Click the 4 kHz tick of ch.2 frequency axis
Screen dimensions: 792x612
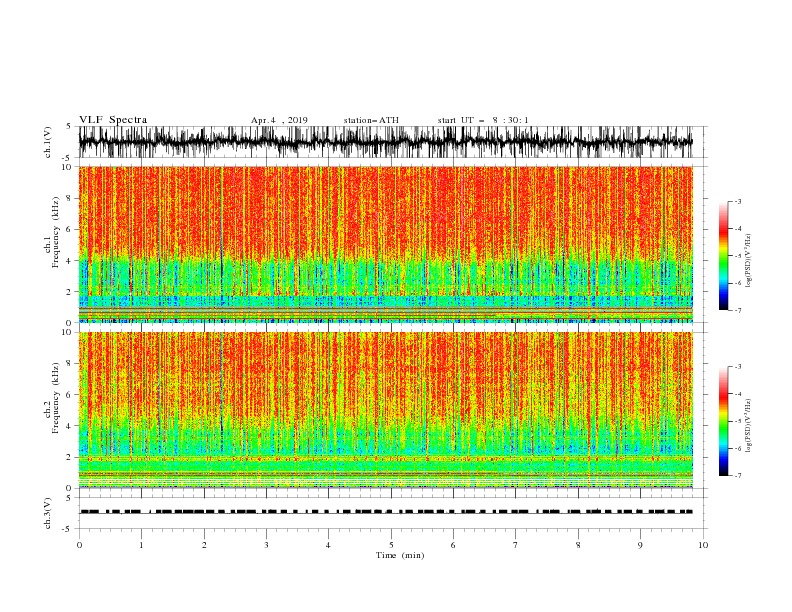(x=70, y=426)
